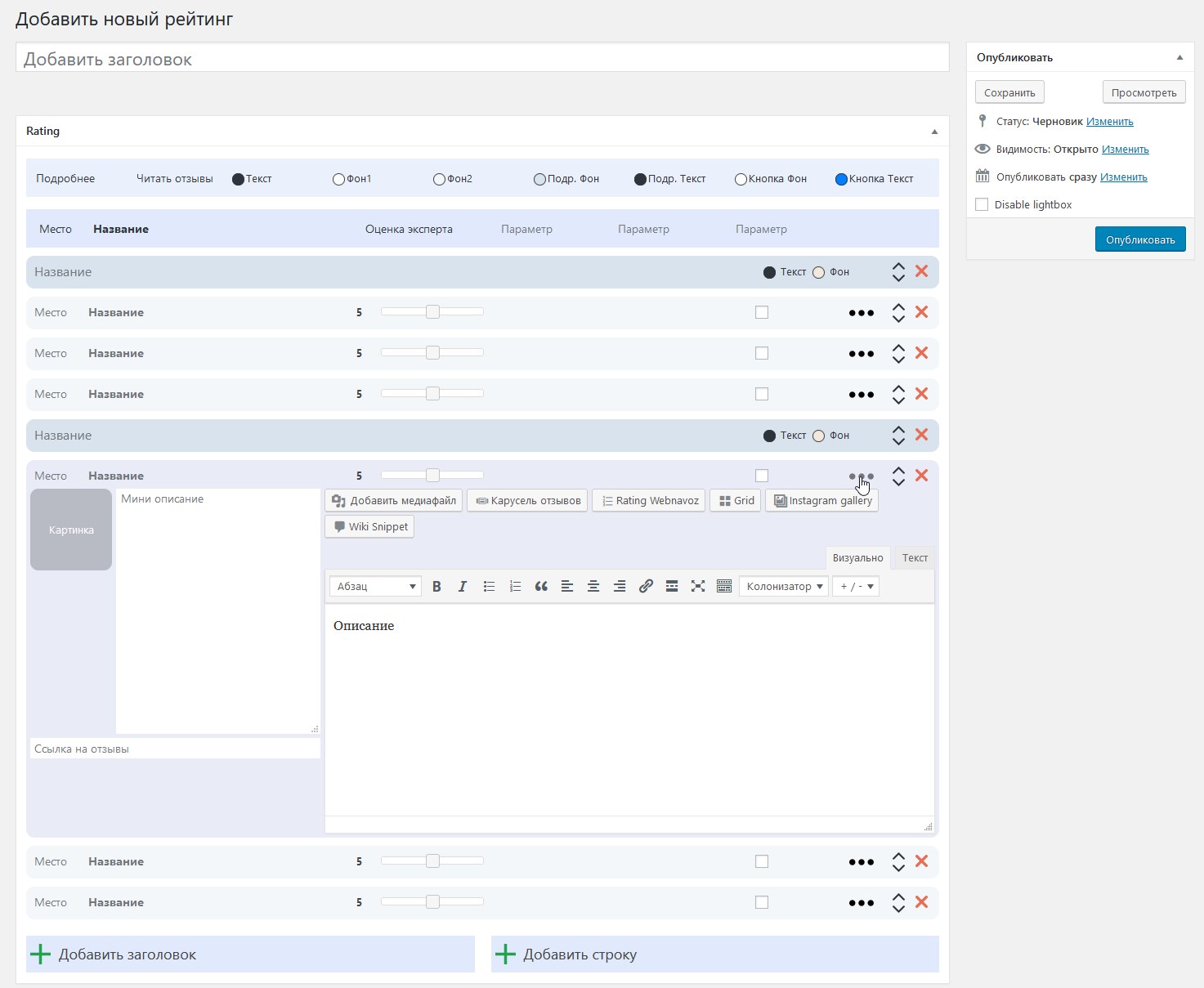The height and width of the screenshot is (988, 1204).
Task: Select the Кнопка Фон radio option
Action: (741, 179)
